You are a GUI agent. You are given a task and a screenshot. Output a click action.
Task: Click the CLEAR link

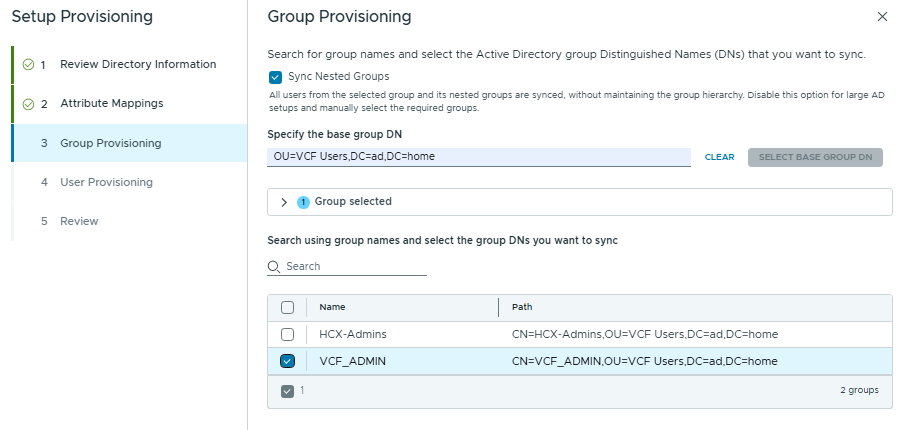pos(719,157)
